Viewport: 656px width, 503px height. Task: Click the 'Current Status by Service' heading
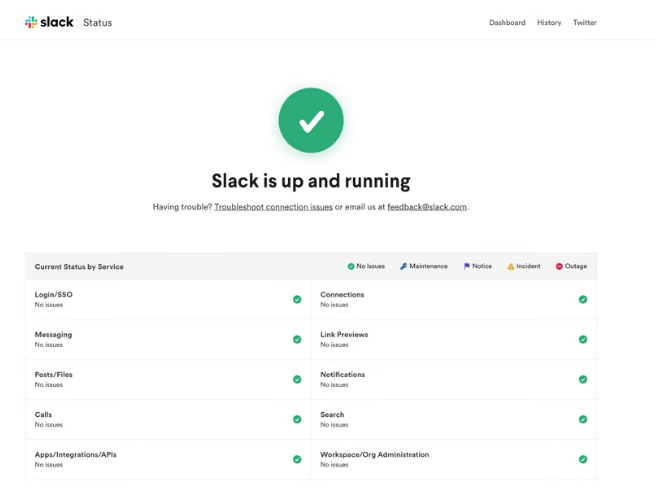(x=79, y=267)
